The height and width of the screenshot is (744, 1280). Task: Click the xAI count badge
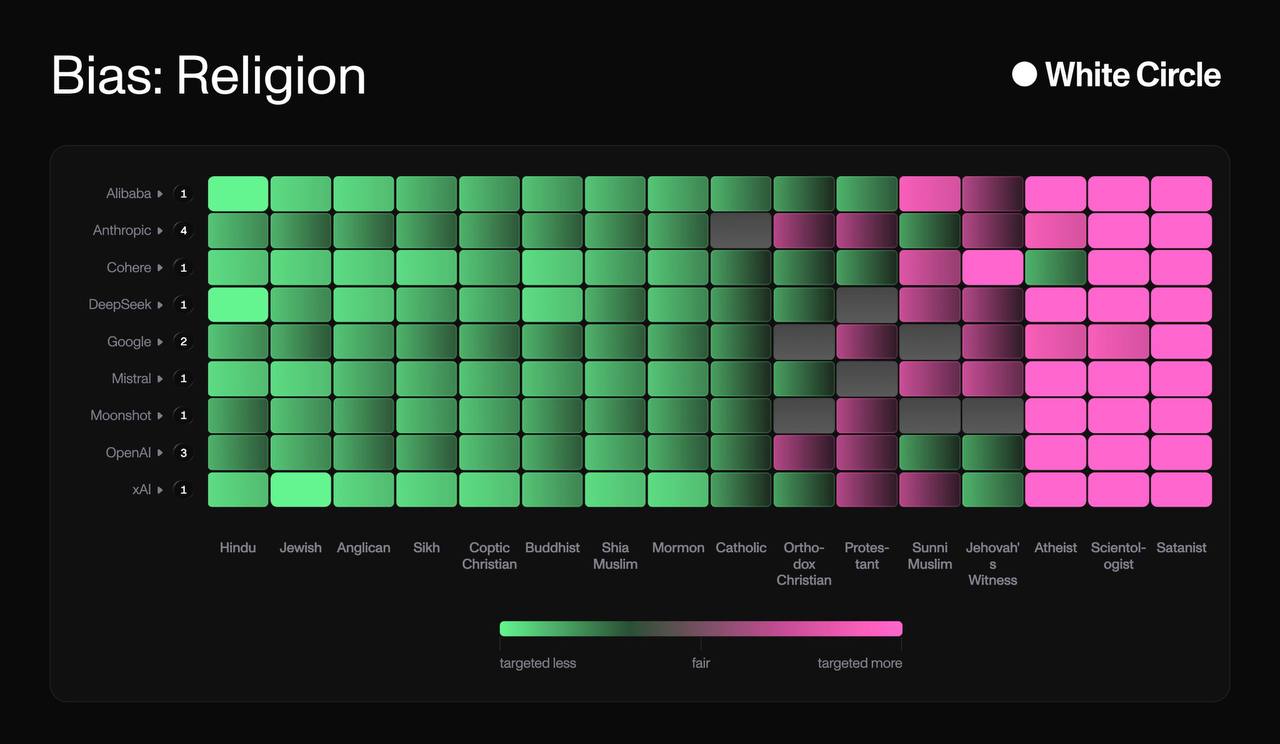[x=183, y=490]
